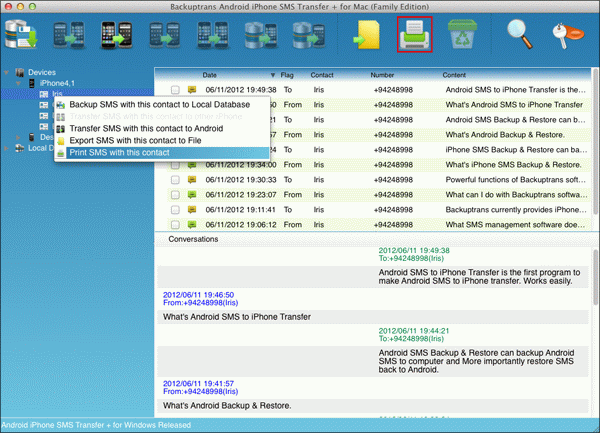
Task: Click the message icon on 19:30:33 row
Action: (192, 180)
